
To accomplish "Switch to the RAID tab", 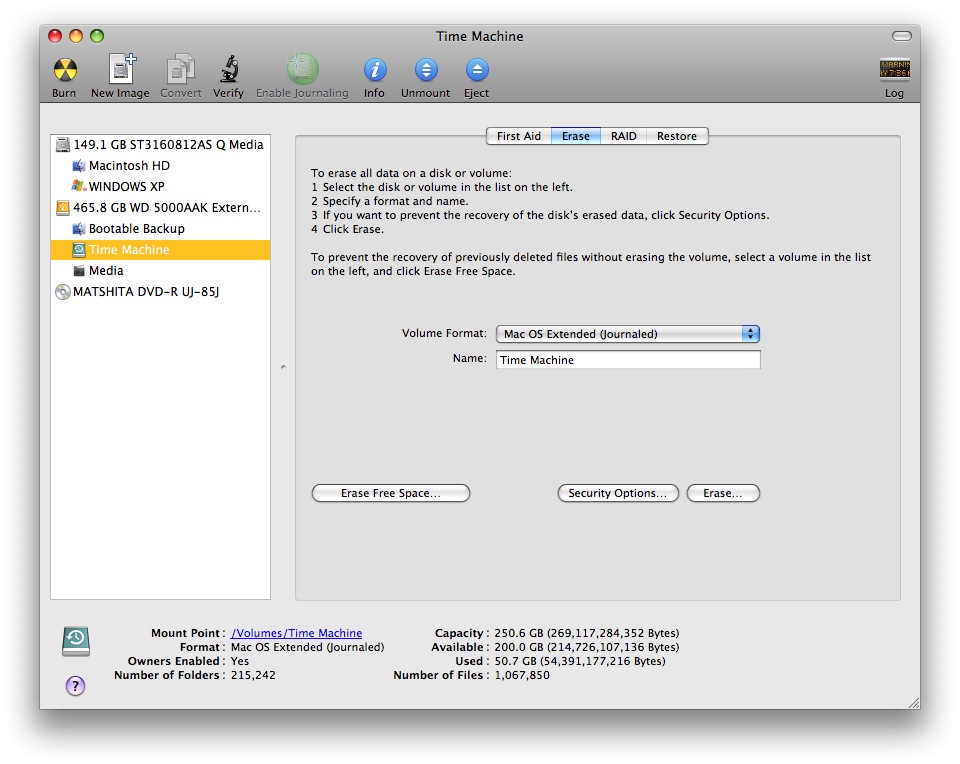I will [x=623, y=136].
